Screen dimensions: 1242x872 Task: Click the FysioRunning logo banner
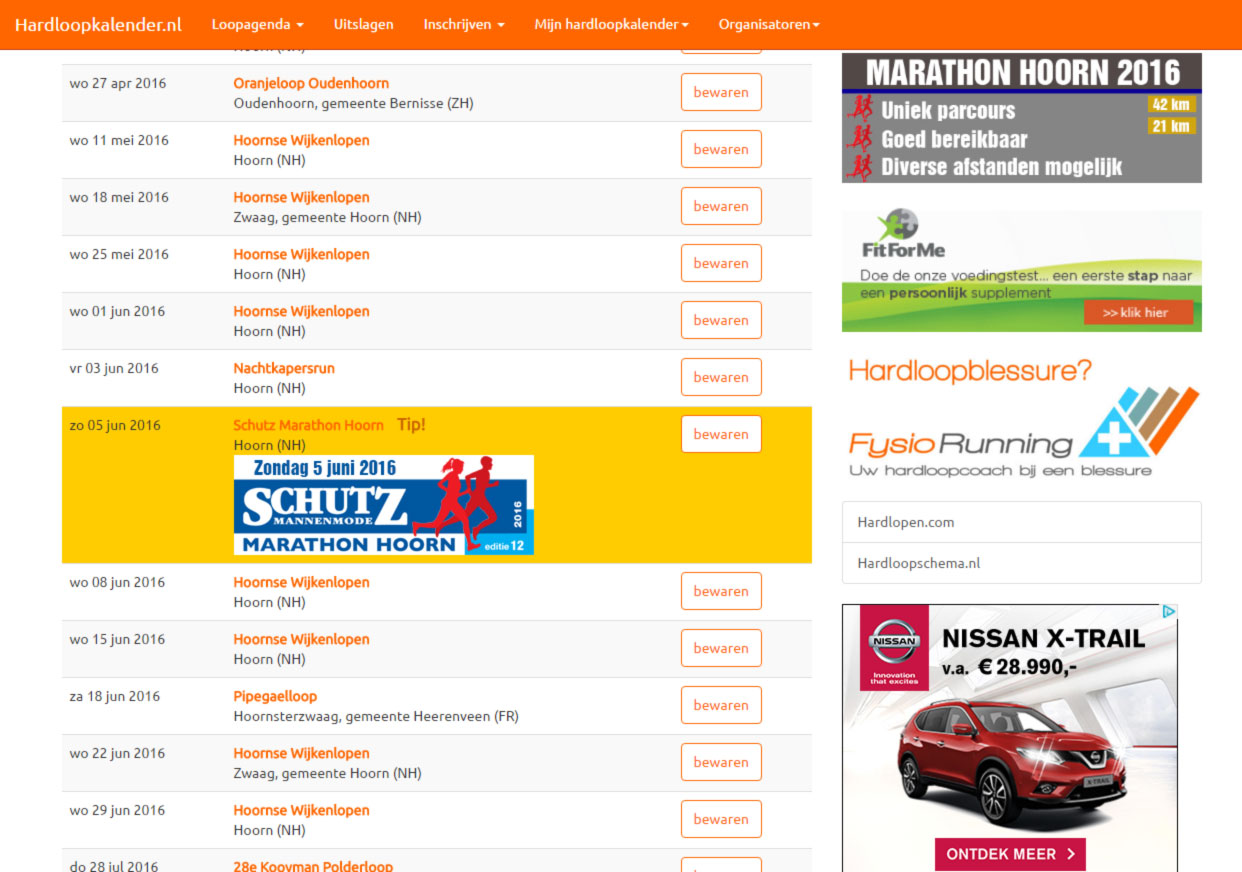(1021, 420)
